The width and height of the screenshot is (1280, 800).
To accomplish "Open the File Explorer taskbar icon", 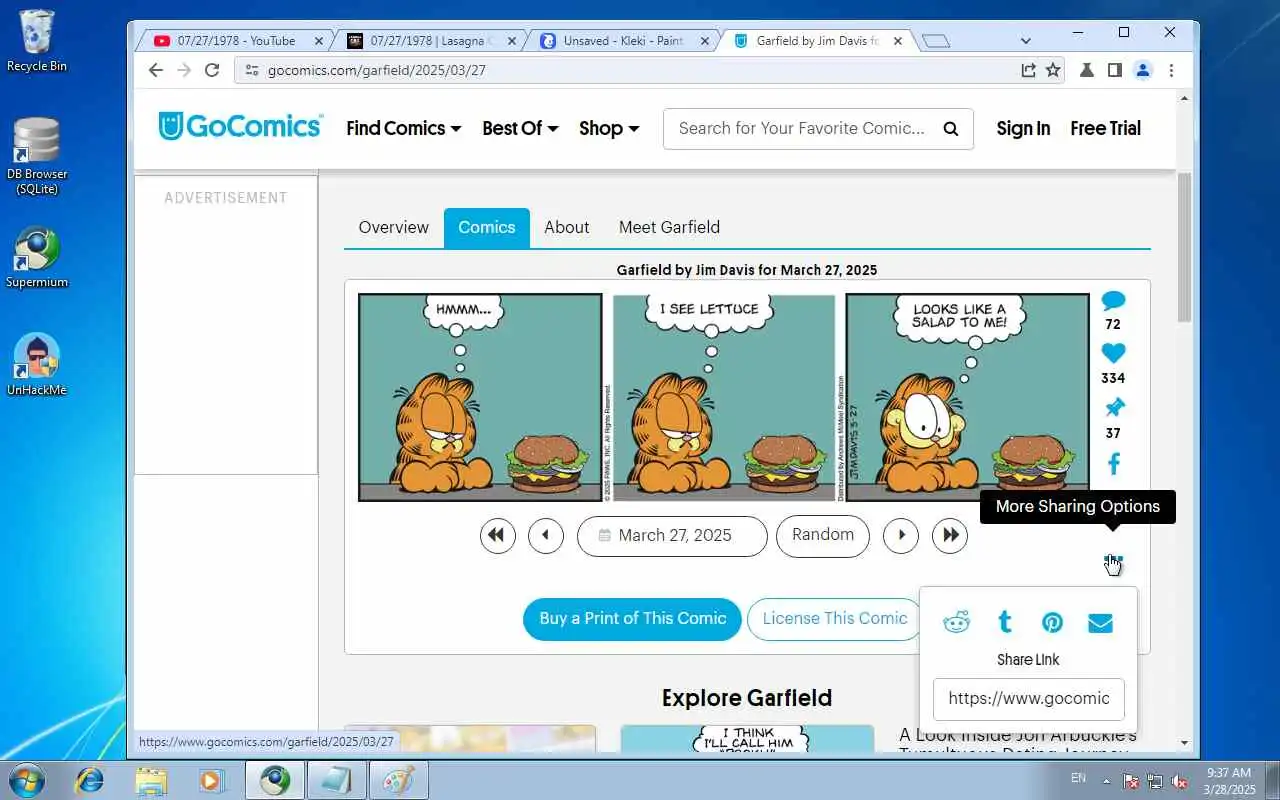I will click(x=151, y=780).
